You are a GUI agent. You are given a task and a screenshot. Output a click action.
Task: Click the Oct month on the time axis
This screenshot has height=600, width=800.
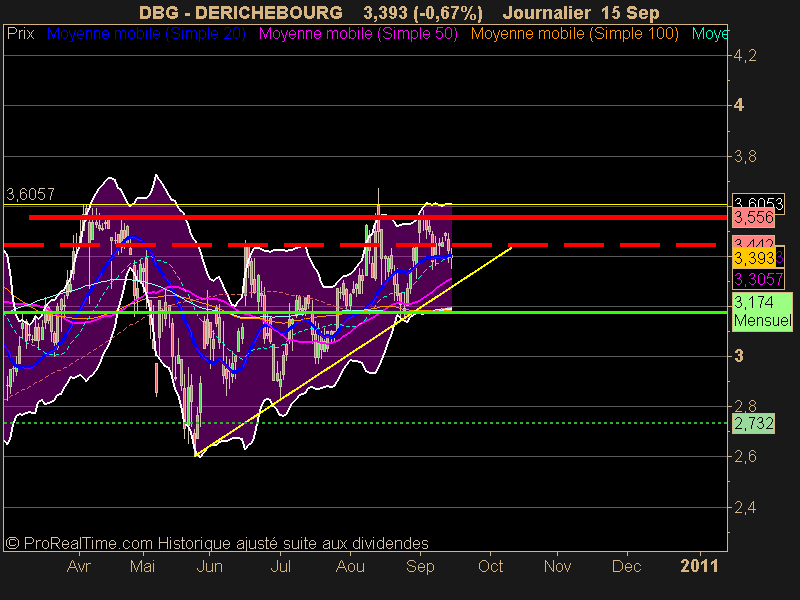click(x=490, y=566)
